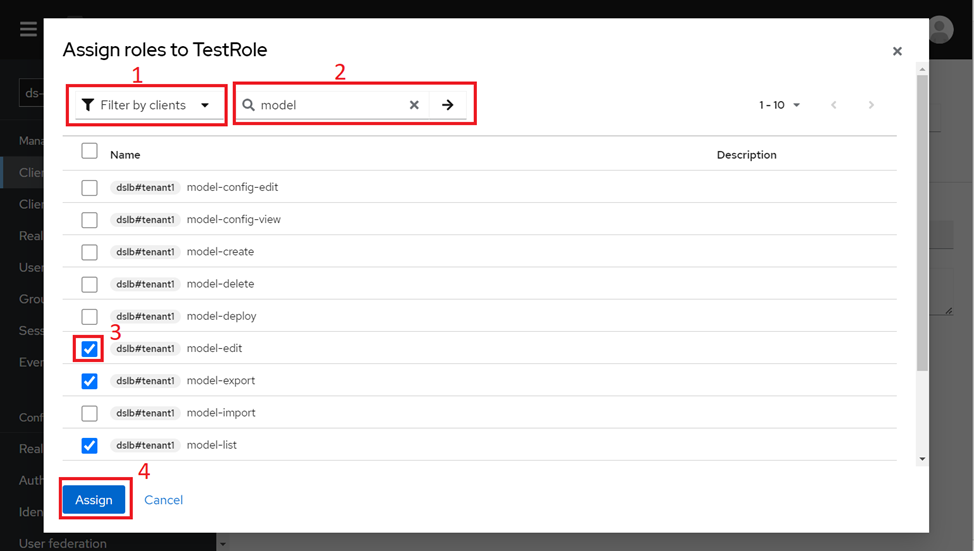Click the Cancel link
Screen dimensions: 974x551
click(x=163, y=500)
